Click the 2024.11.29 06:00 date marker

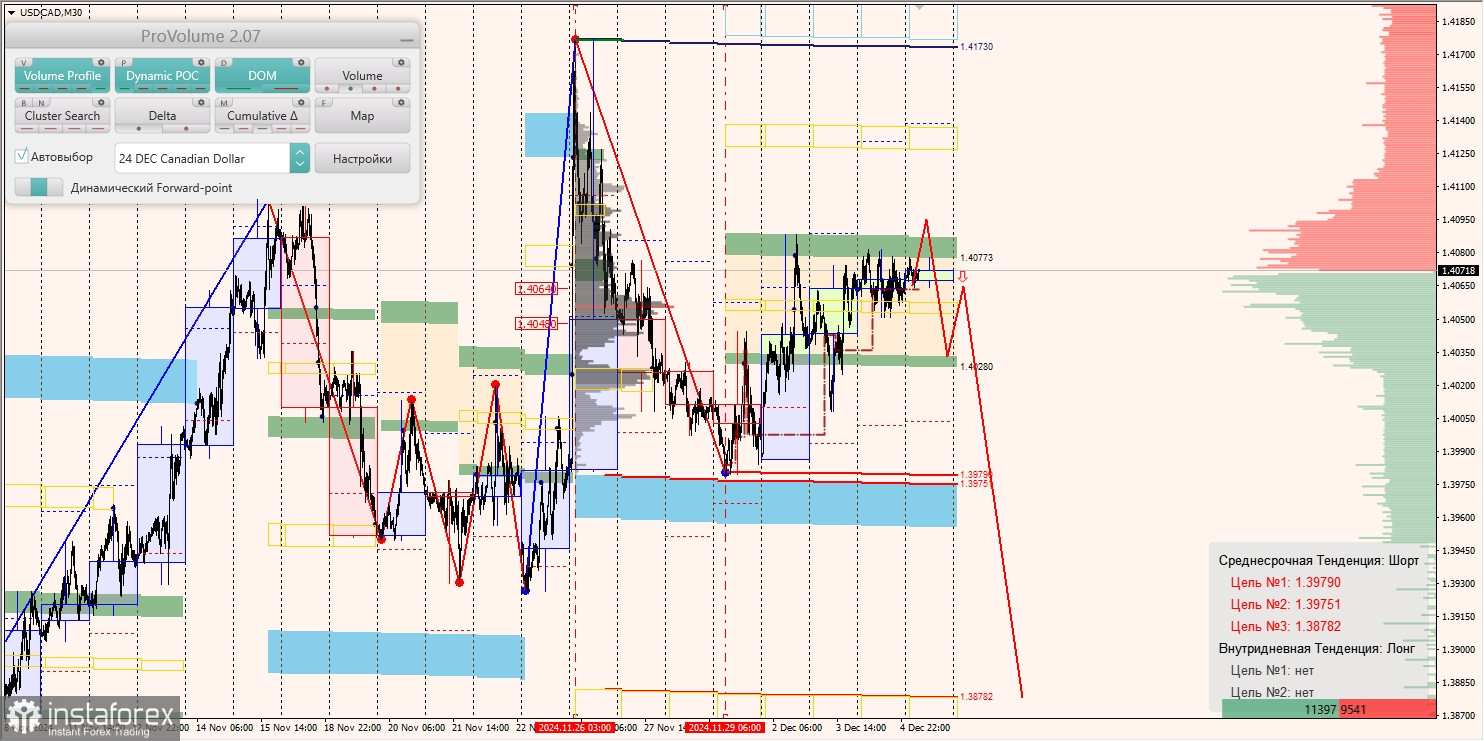725,727
